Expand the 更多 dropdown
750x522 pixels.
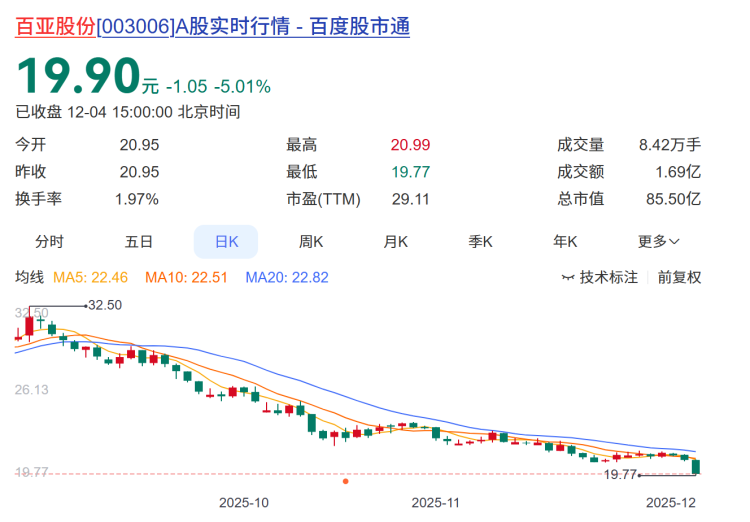click(659, 242)
